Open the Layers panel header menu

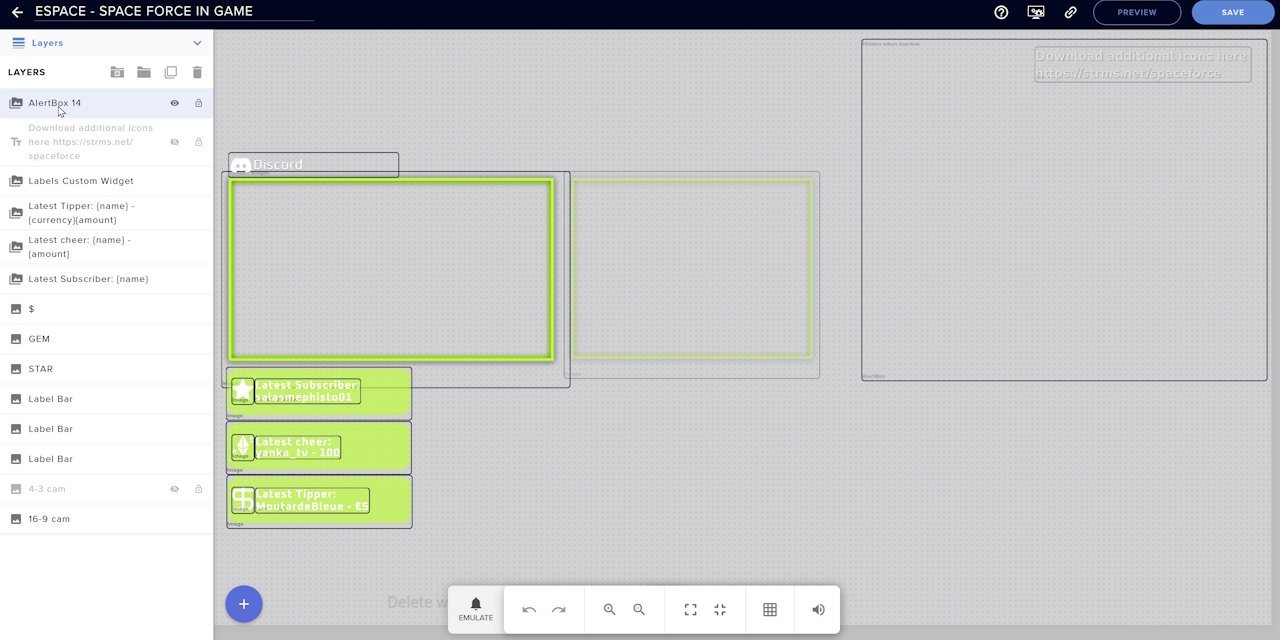point(106,43)
